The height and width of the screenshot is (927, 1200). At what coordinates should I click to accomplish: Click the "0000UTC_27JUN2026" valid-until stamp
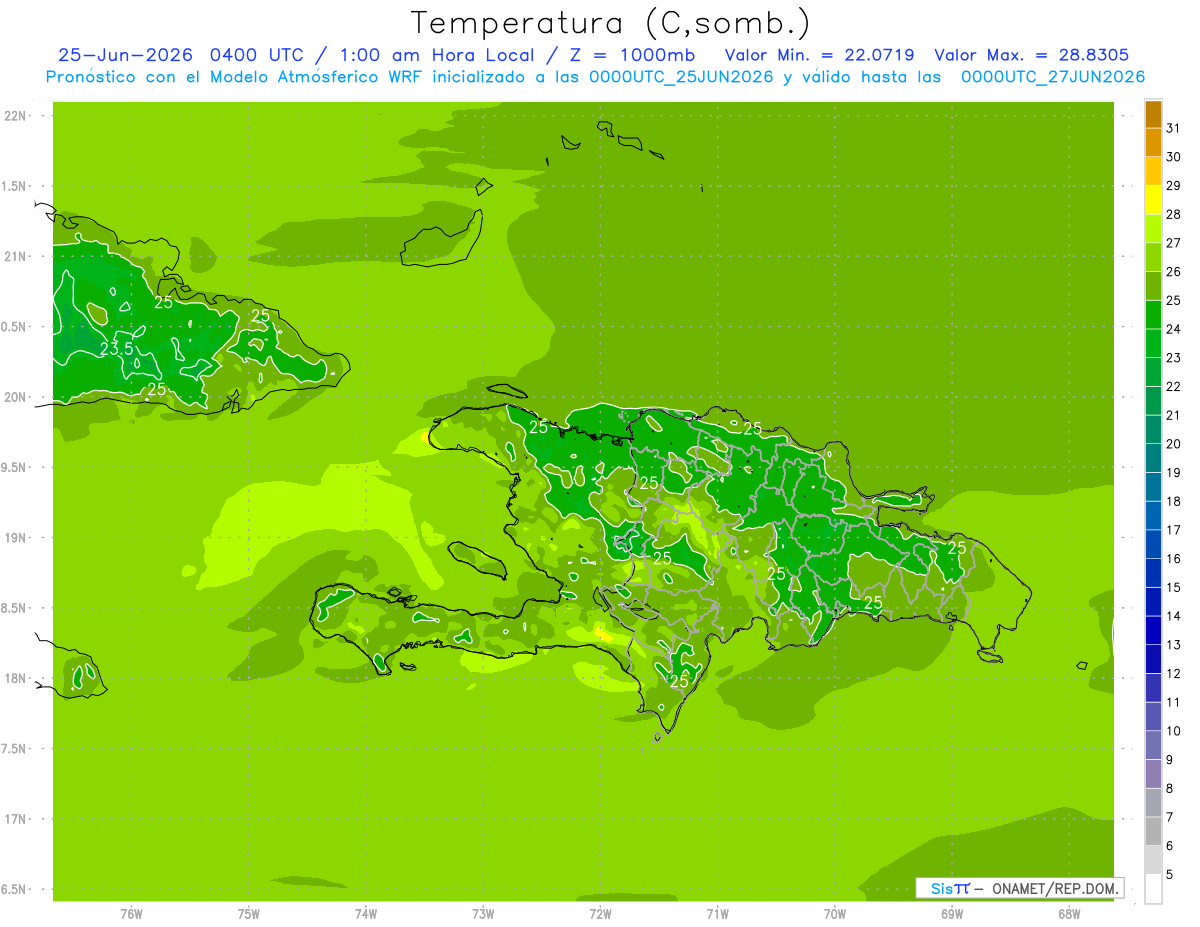tap(1052, 77)
